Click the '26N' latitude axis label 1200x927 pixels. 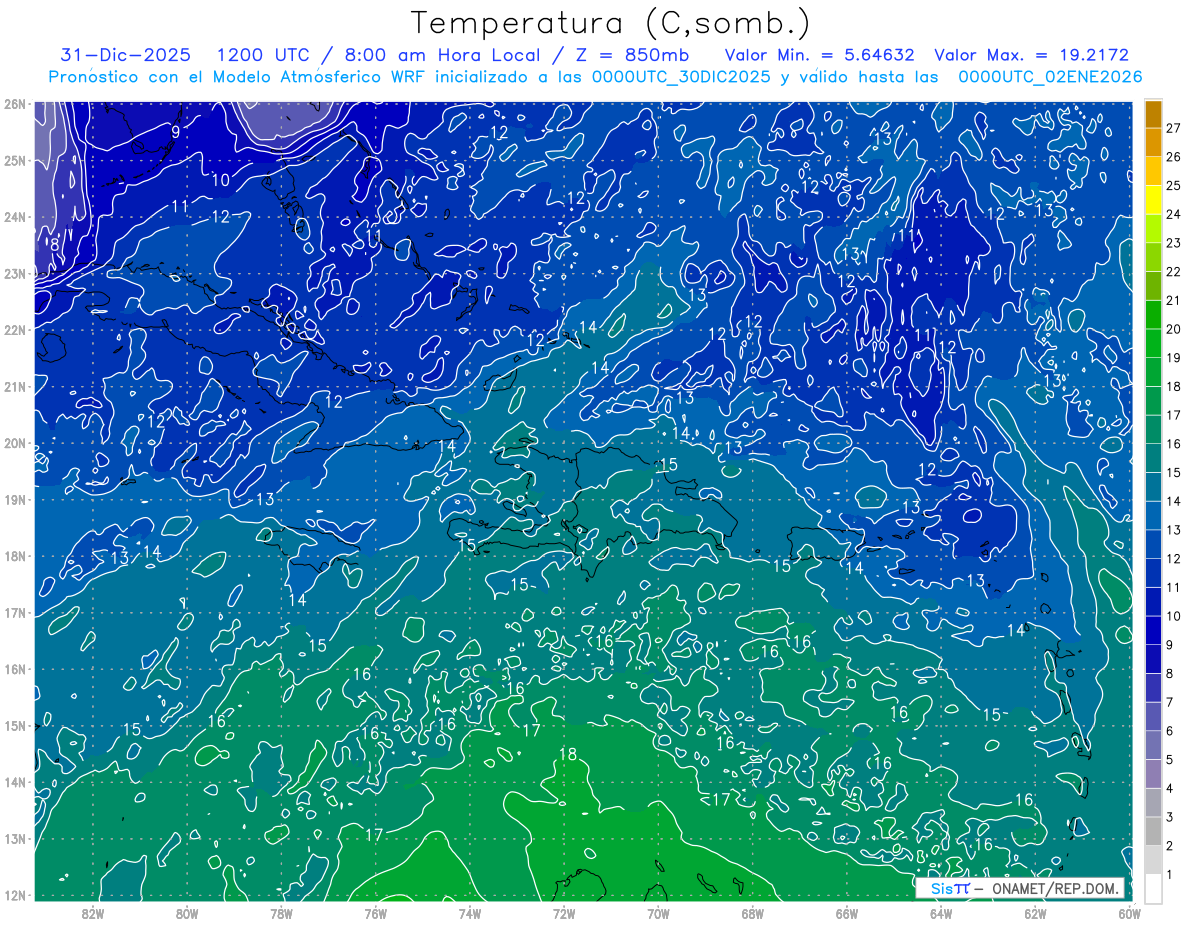tap(14, 104)
